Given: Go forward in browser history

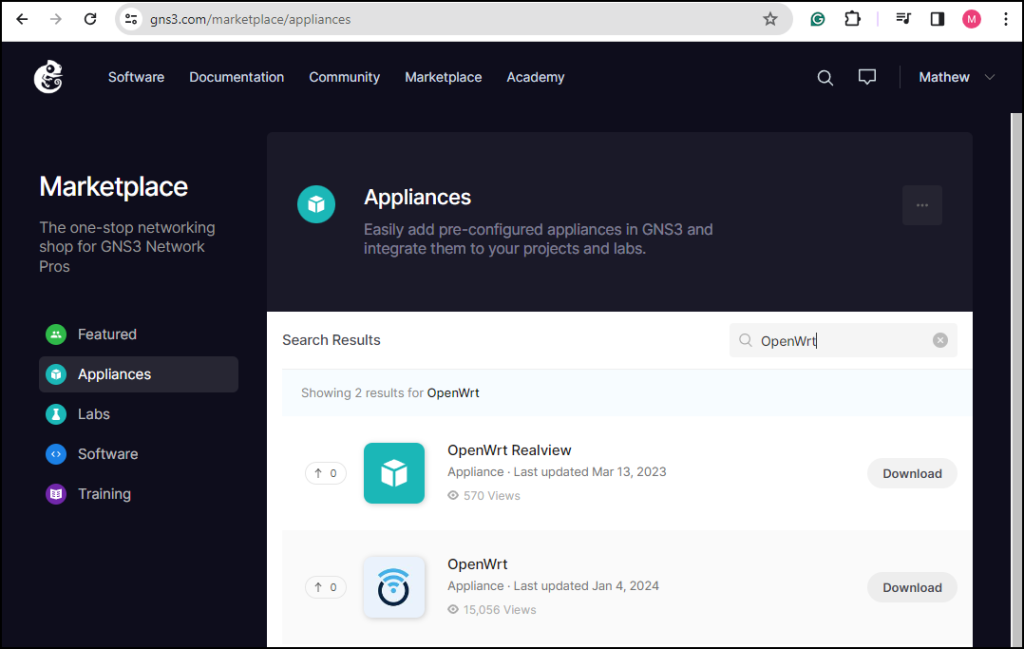Looking at the screenshot, I should click(56, 20).
